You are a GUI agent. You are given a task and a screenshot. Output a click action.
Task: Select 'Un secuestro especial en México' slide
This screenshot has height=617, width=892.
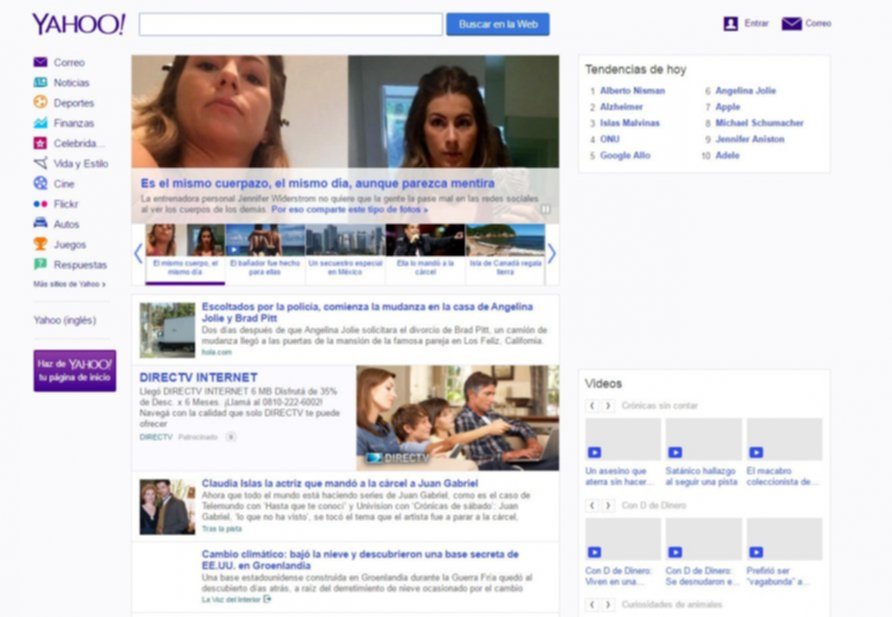tap(345, 254)
